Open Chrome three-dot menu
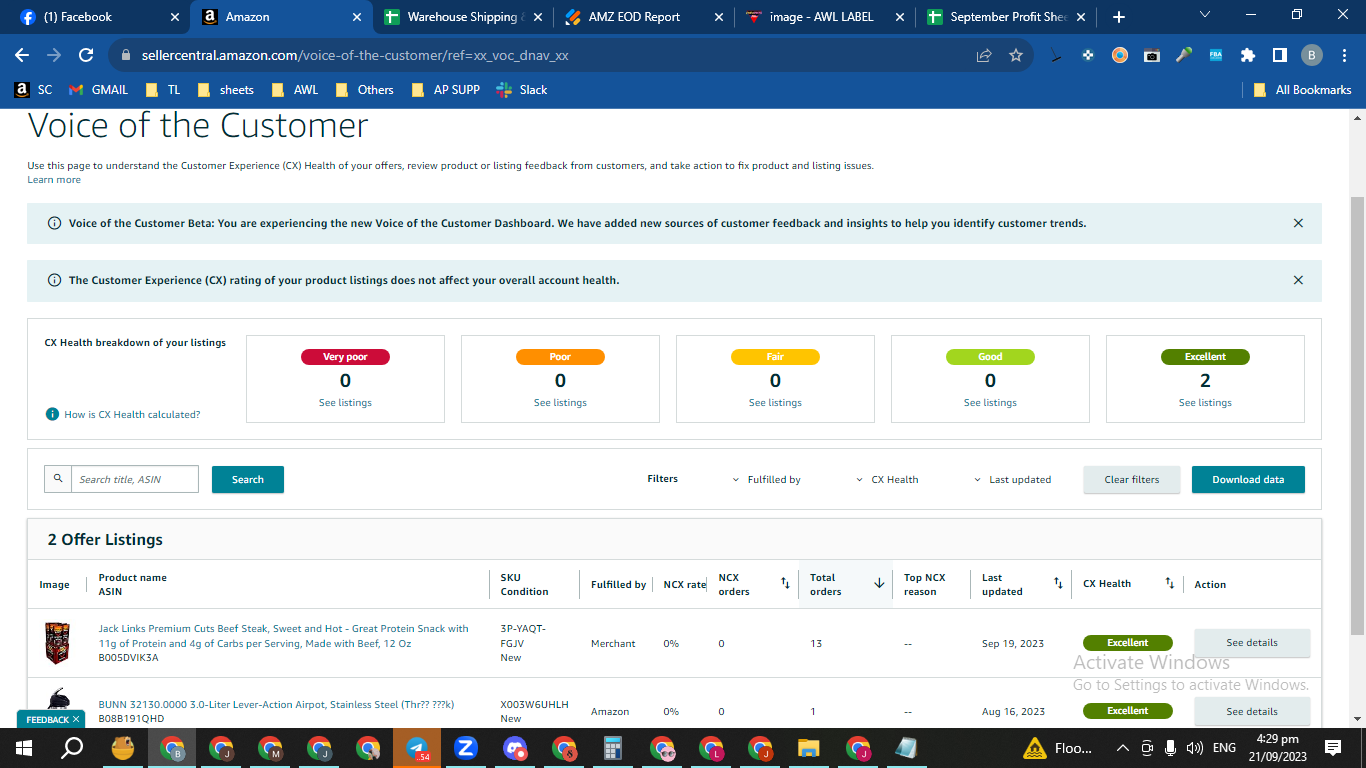1366x768 pixels. click(x=1344, y=56)
